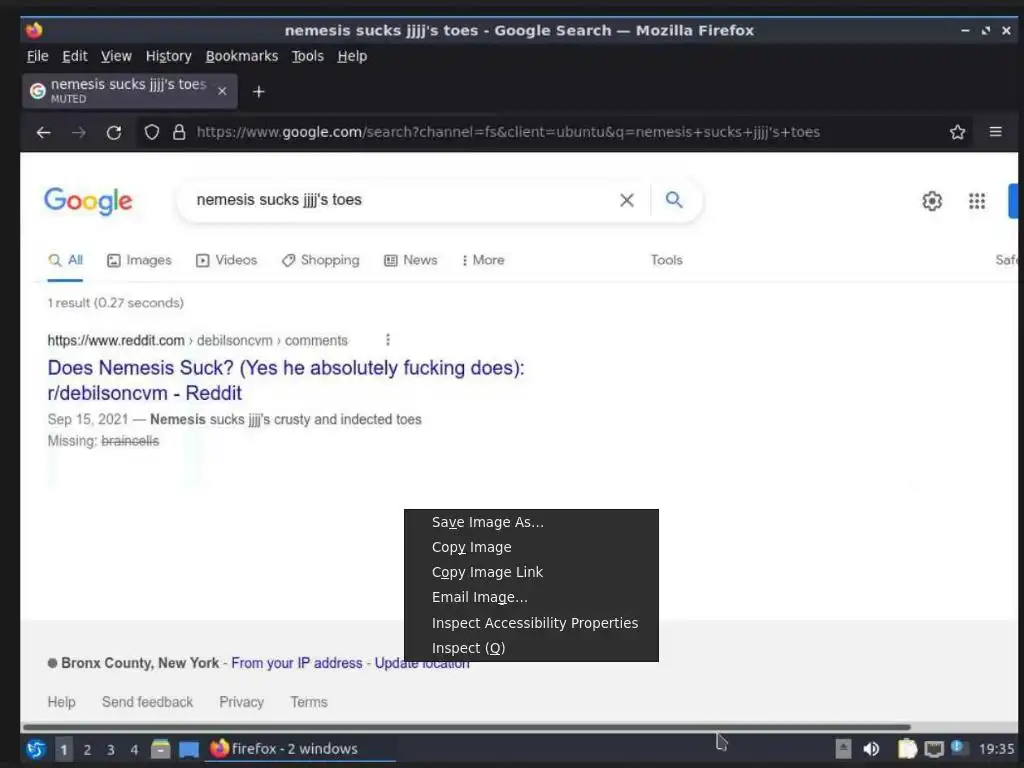Switch to the News results tab
Screen dimensions: 1024x768
(x=411, y=260)
